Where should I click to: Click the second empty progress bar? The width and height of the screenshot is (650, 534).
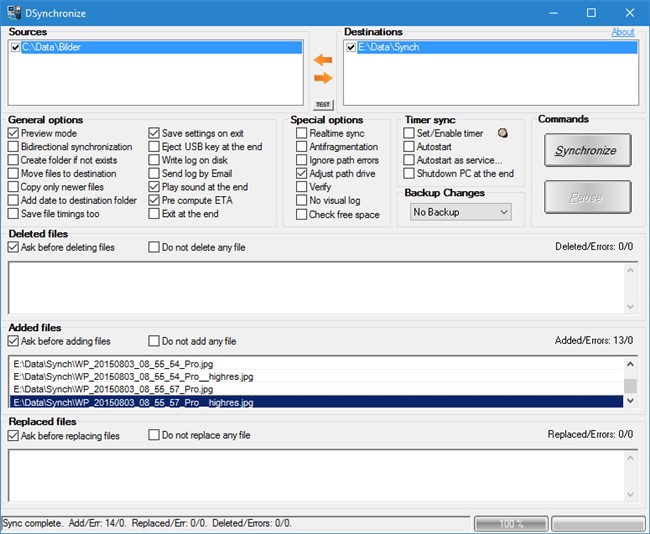[598, 523]
